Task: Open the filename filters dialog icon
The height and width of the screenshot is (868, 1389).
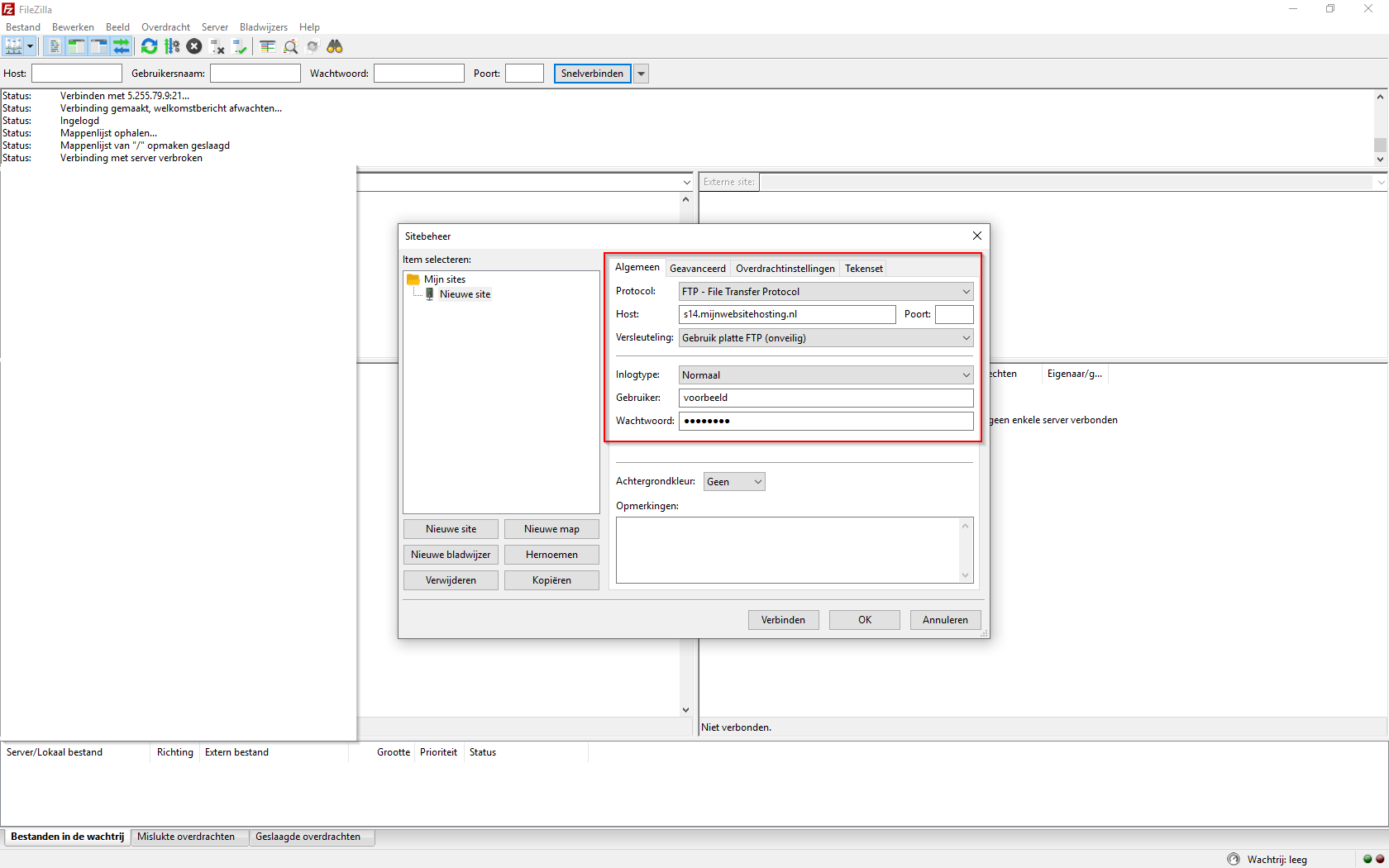Action: click(267, 46)
